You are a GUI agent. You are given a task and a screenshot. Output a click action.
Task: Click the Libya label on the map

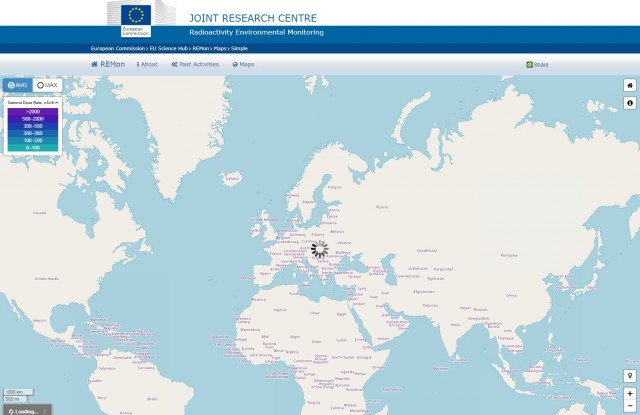pyautogui.click(x=314, y=313)
